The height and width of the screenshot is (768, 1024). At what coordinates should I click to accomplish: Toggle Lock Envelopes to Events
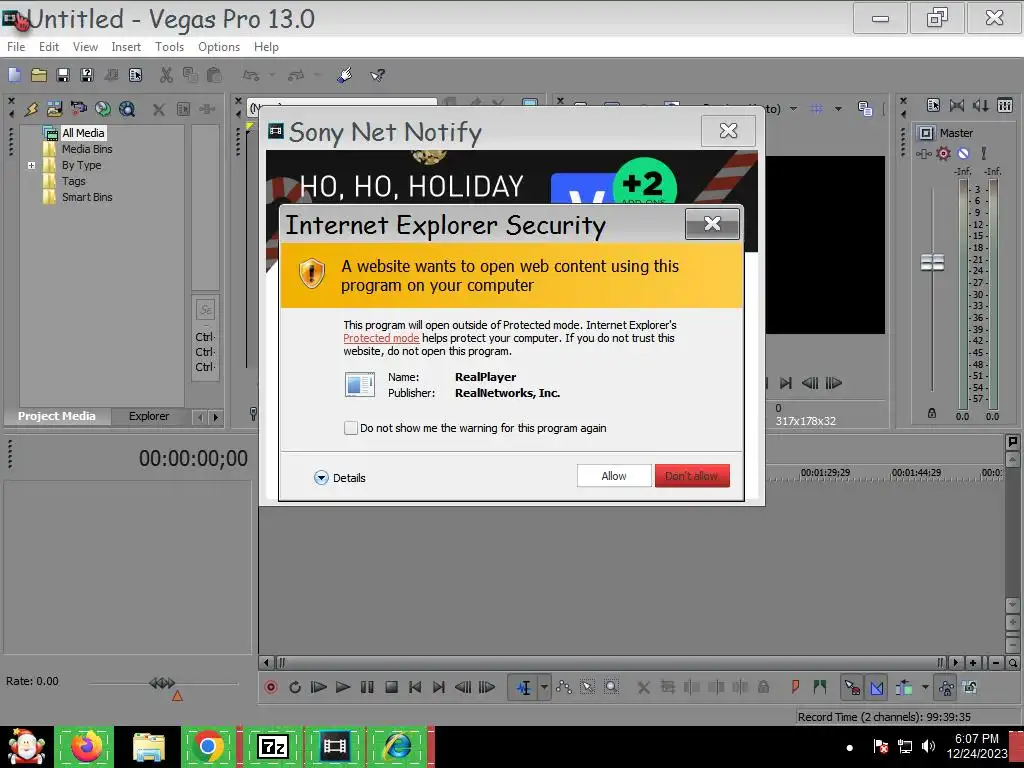tap(946, 687)
